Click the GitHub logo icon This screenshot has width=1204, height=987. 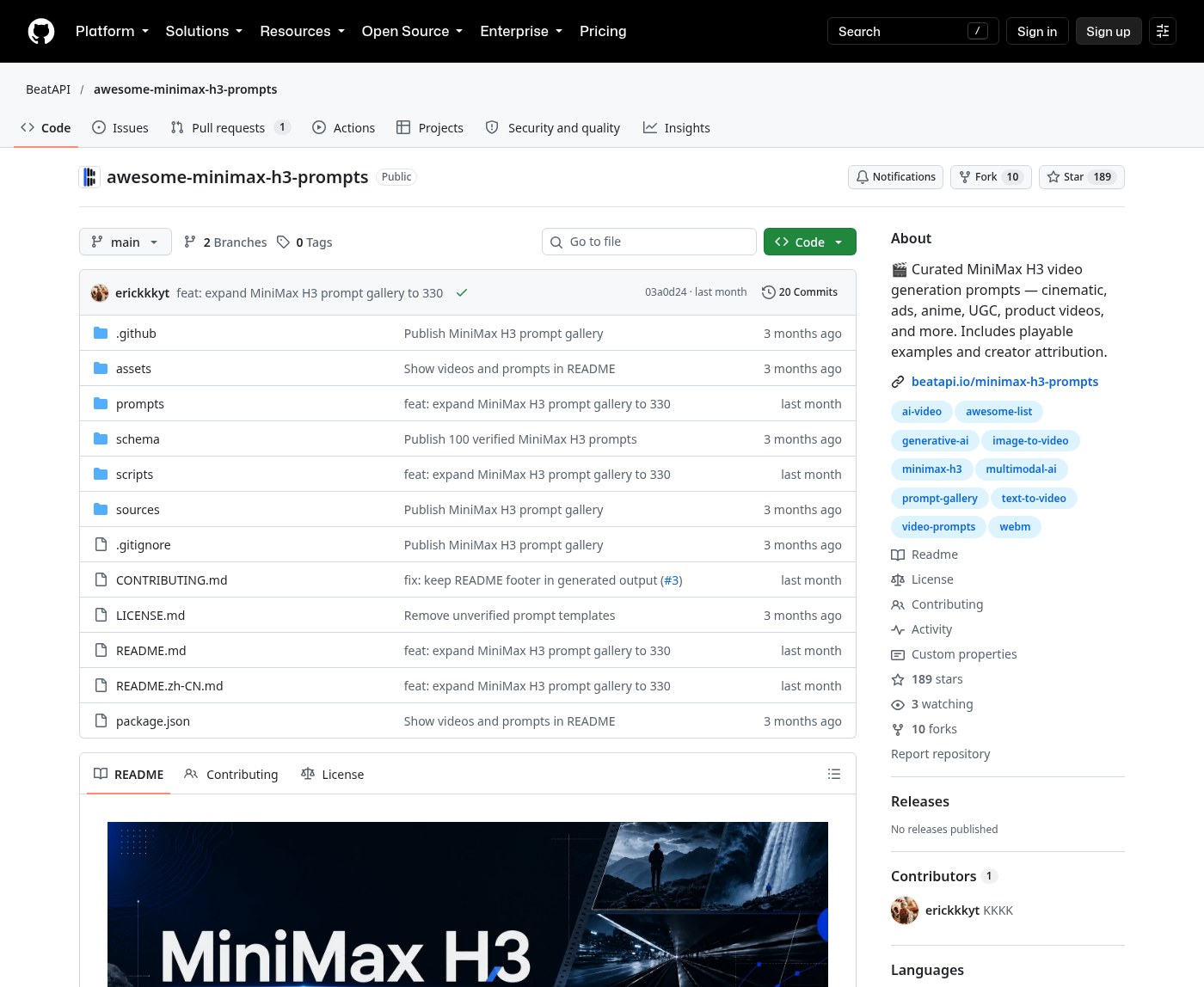(41, 31)
